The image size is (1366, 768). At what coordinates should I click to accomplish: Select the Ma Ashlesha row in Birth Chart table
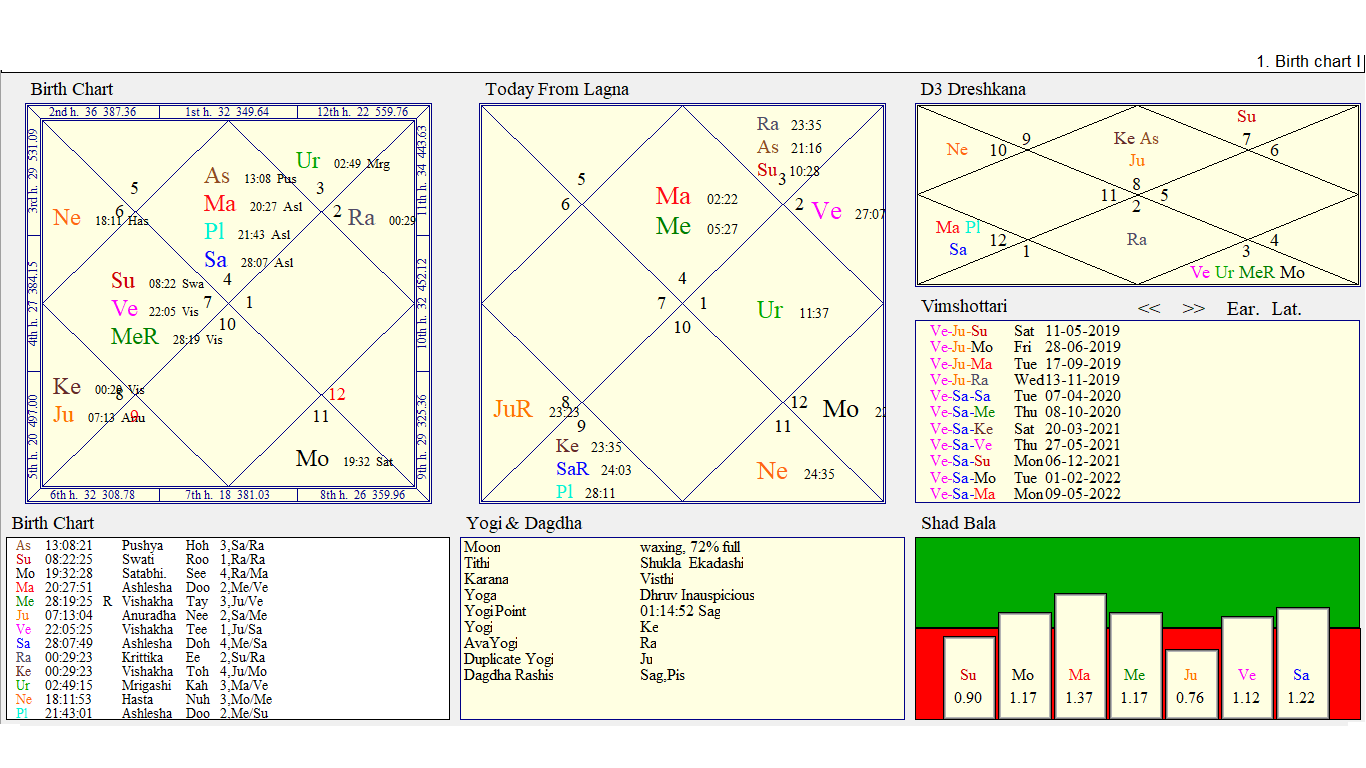pos(143,588)
